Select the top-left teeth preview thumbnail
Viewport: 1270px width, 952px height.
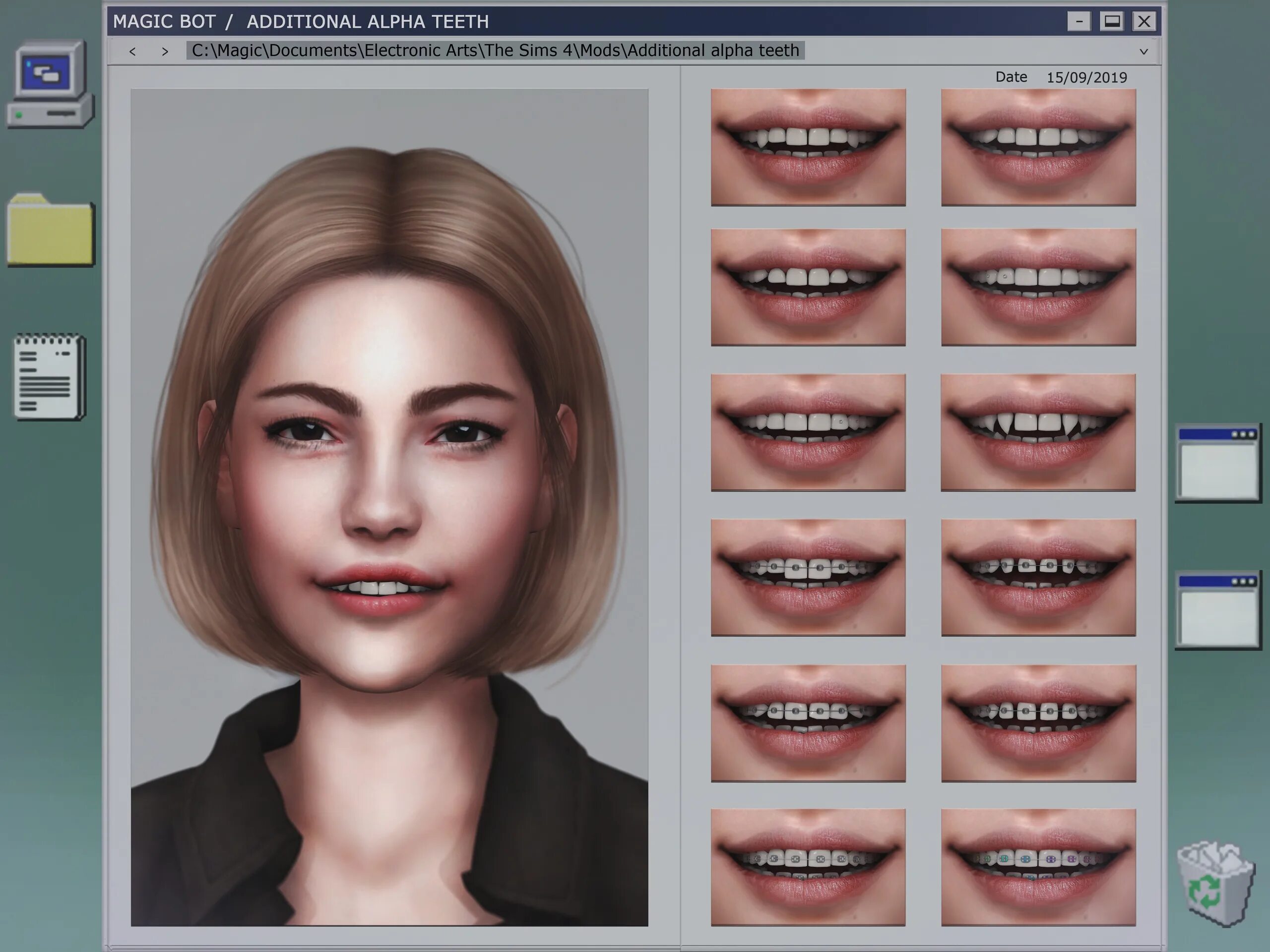[808, 147]
